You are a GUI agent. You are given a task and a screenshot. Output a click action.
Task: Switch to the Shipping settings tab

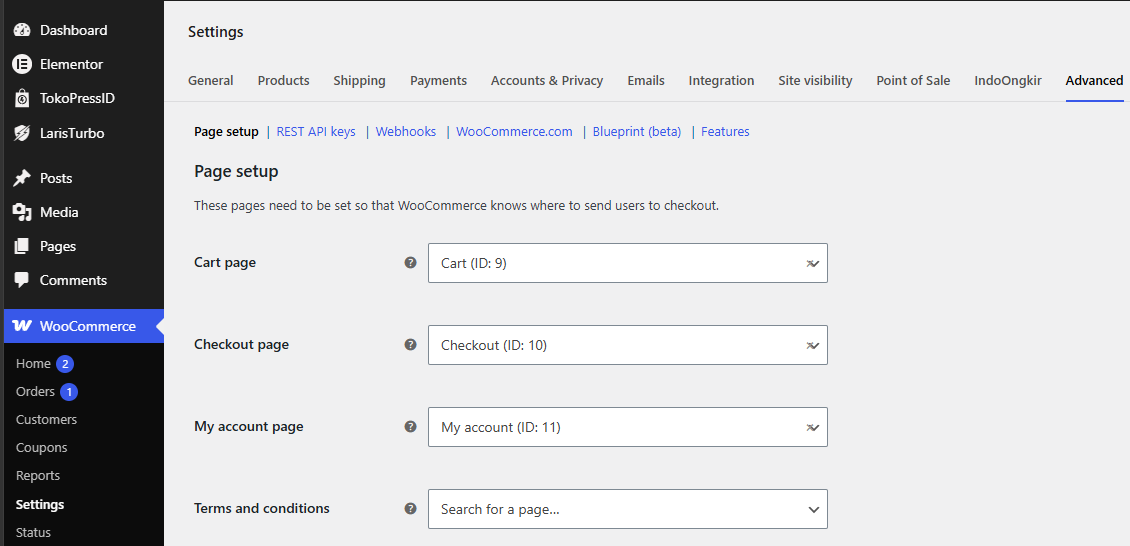coord(360,81)
